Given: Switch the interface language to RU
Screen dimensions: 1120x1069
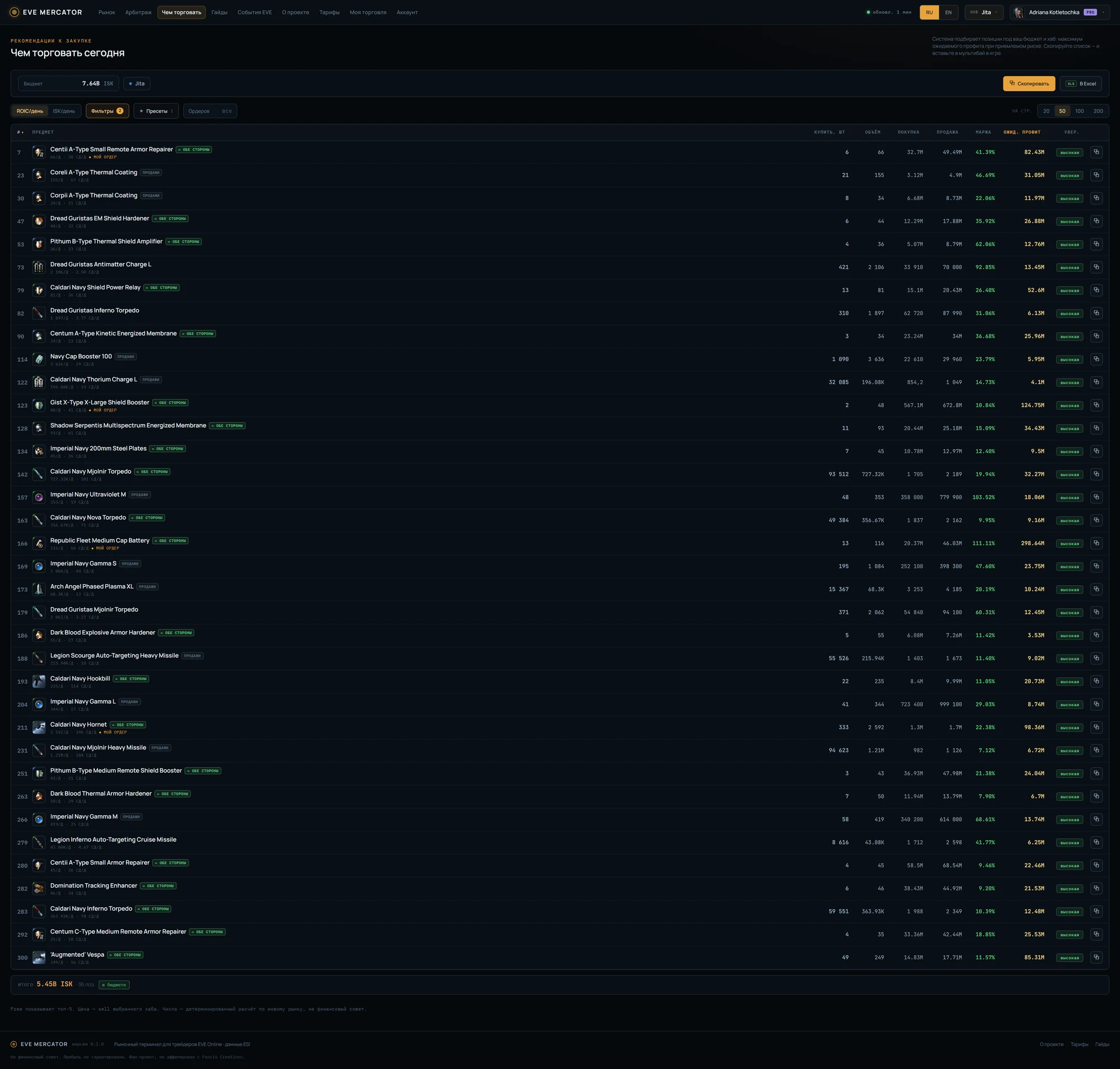Looking at the screenshot, I should (x=929, y=12).
